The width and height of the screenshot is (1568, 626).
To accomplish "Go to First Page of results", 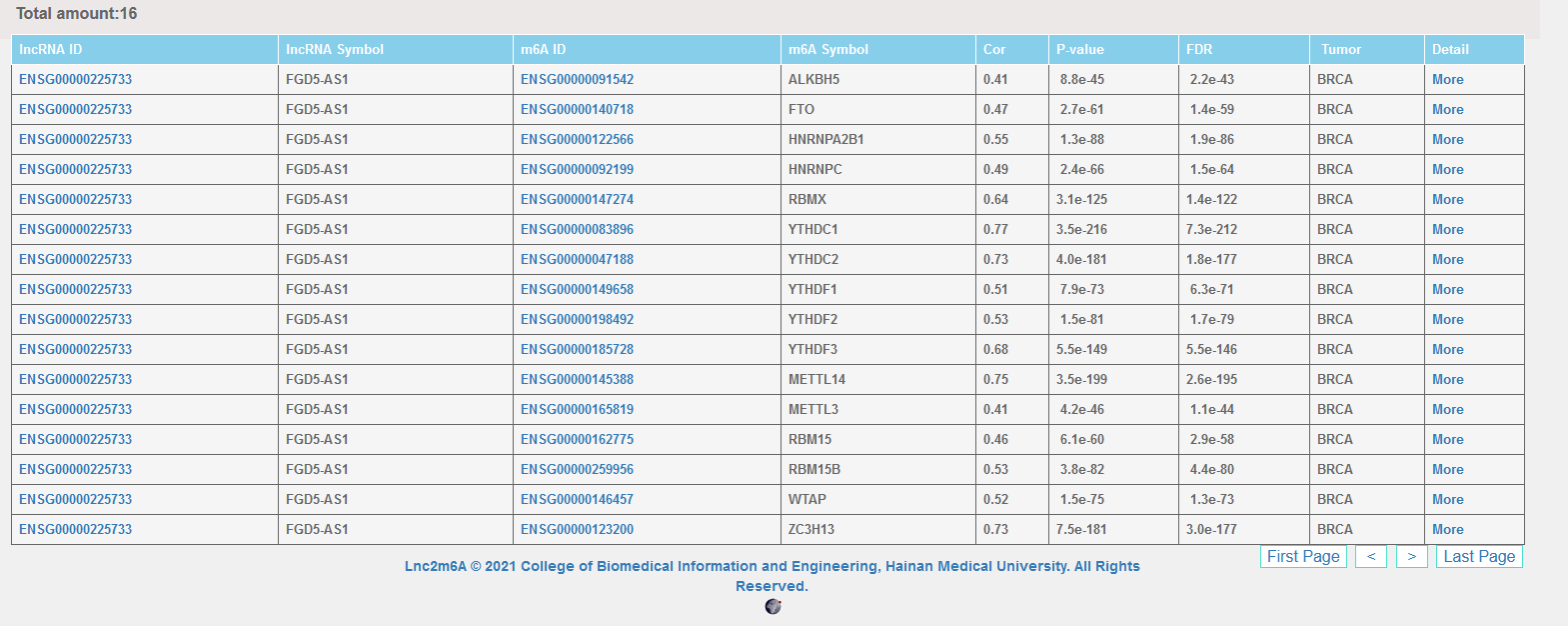I will coord(1303,556).
